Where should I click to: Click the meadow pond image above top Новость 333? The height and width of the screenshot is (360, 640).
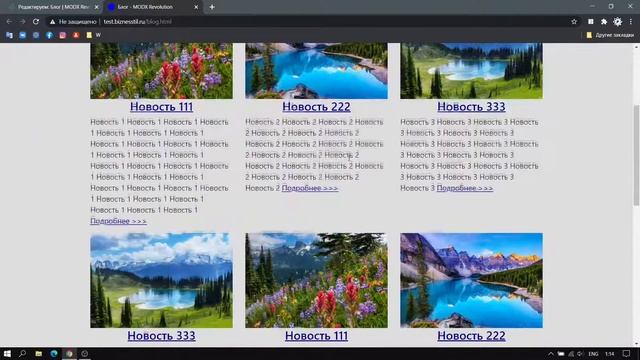tap(471, 71)
